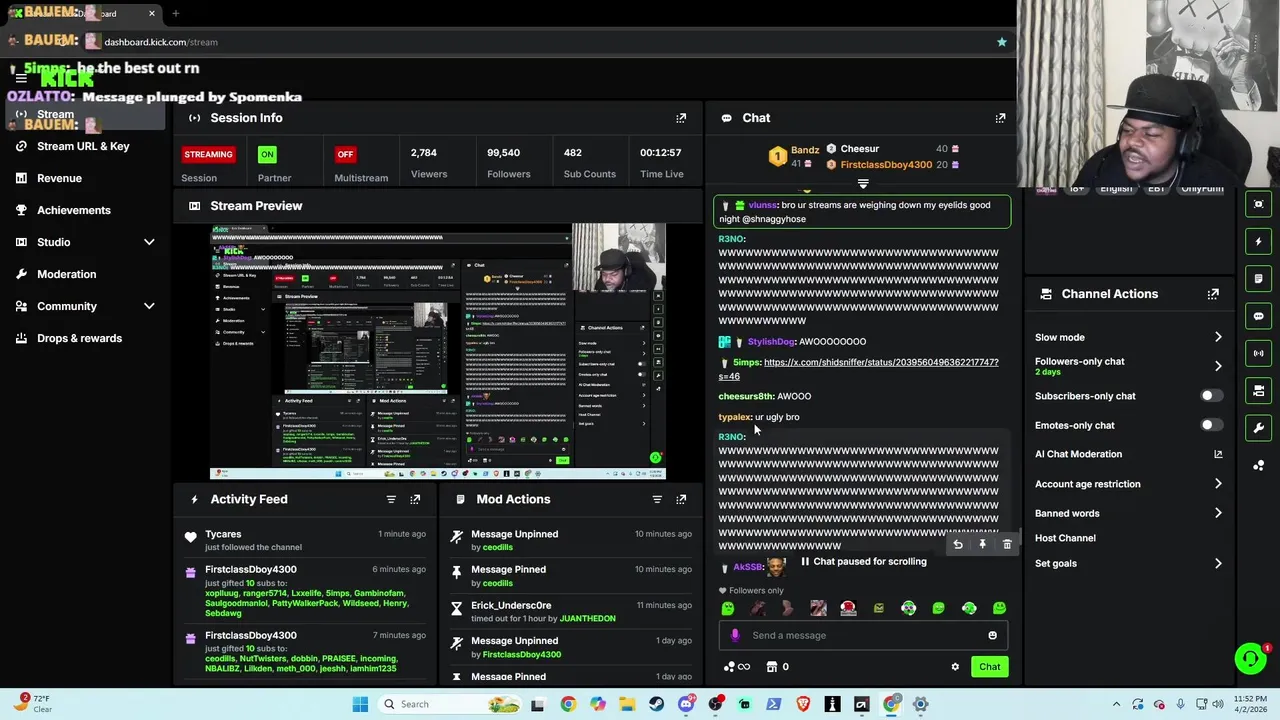This screenshot has width=1280, height=720.
Task: Show hidden system tray icons
Action: 1116,704
